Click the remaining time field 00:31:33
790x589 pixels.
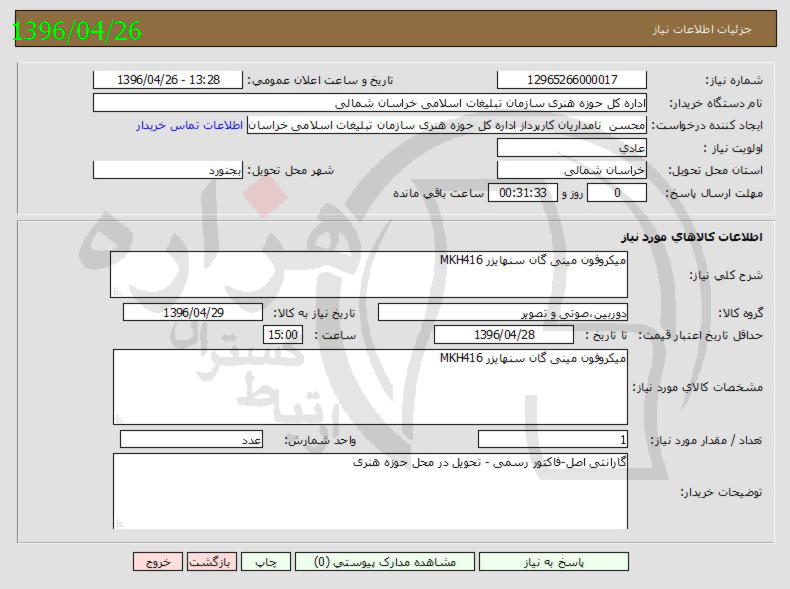(523, 193)
